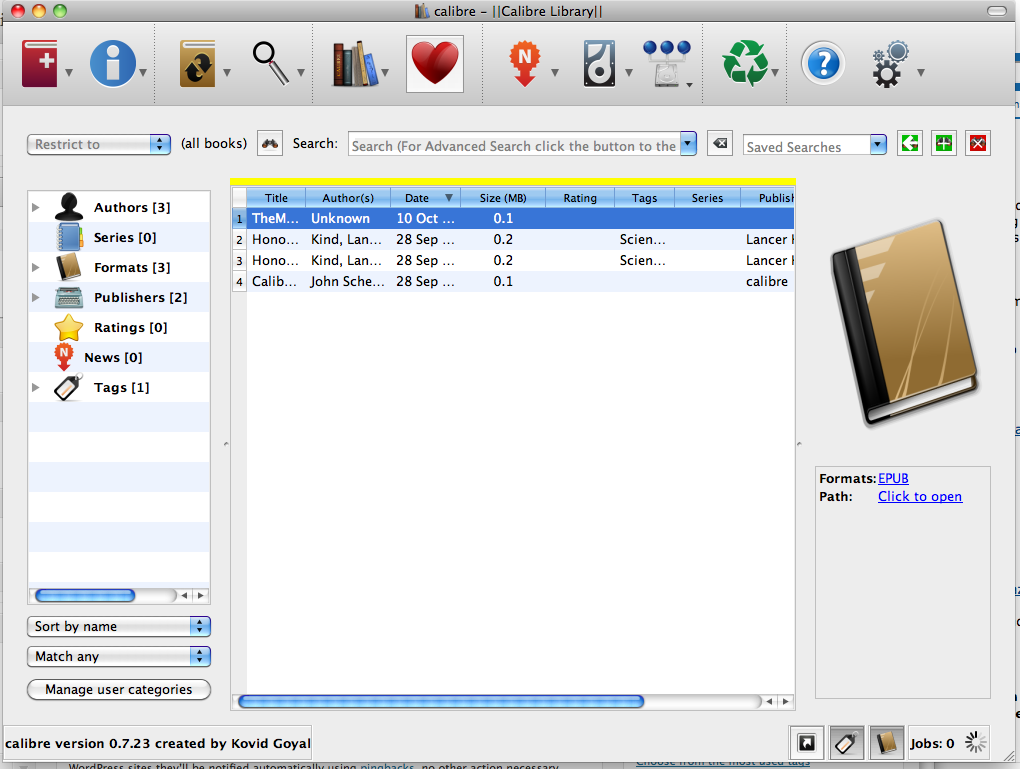Open Preferences with the gears icon

[890, 63]
